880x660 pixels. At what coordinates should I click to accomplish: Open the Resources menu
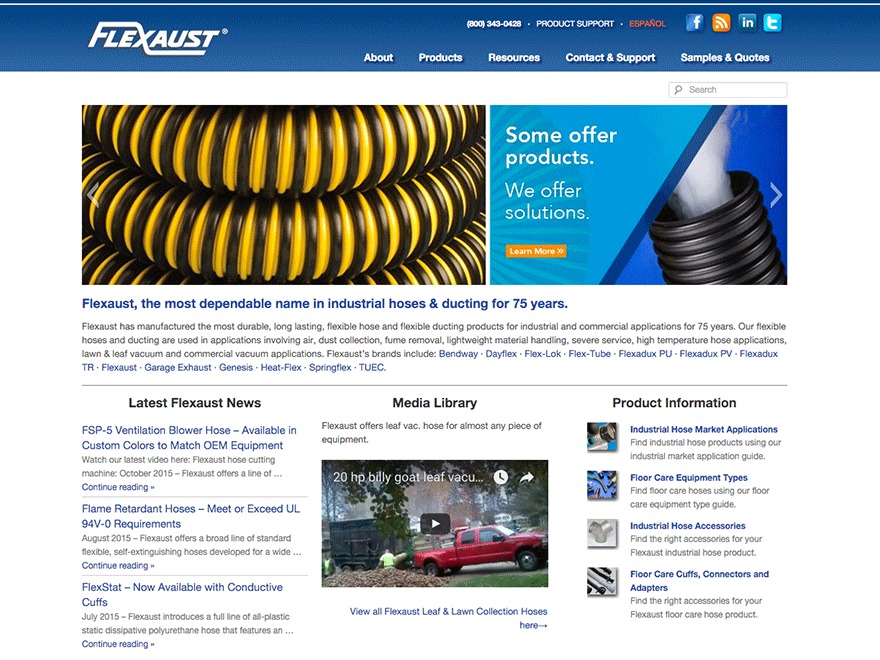(x=514, y=57)
